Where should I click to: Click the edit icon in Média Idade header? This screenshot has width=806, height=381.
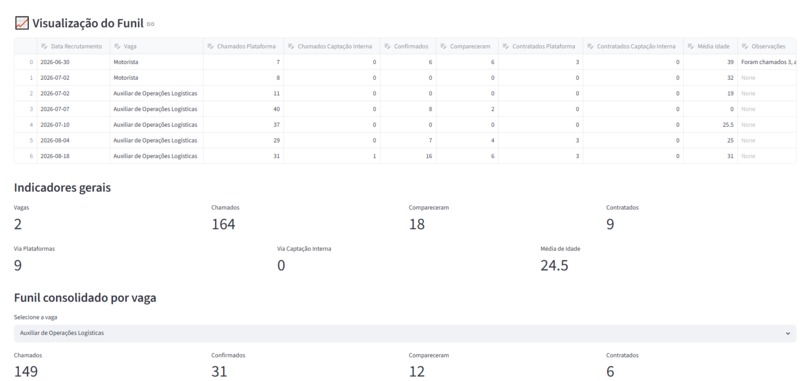click(691, 46)
